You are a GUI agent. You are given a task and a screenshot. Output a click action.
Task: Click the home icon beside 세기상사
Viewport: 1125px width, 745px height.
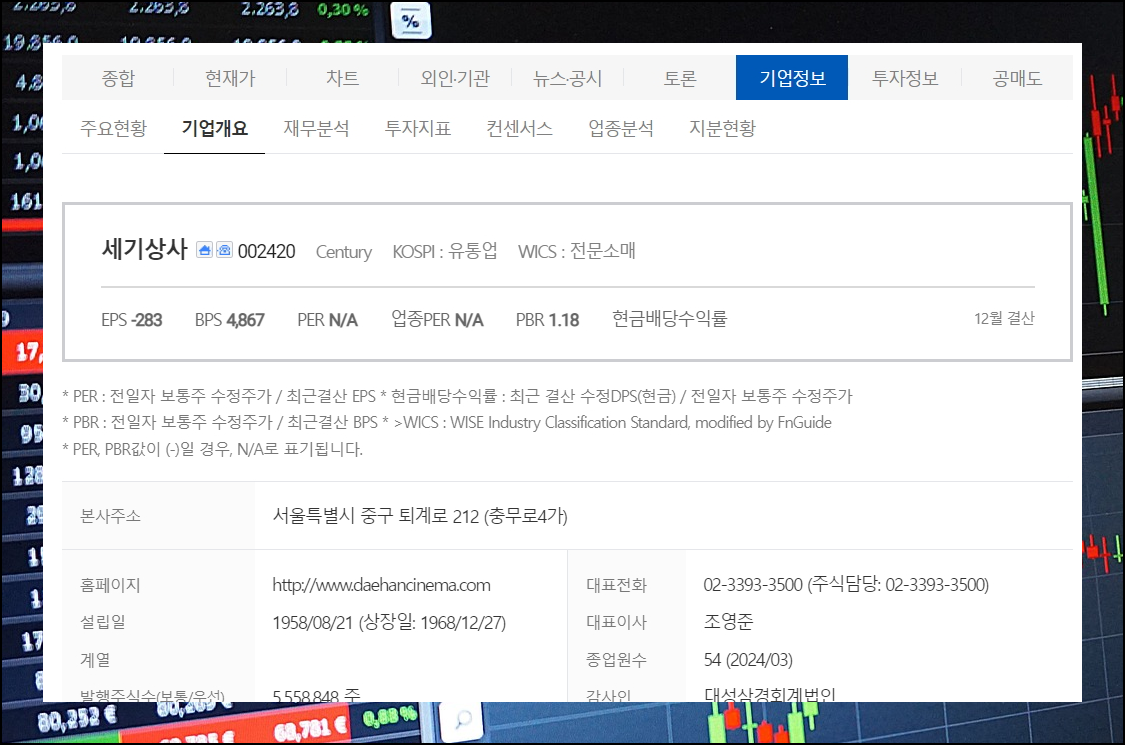204,250
